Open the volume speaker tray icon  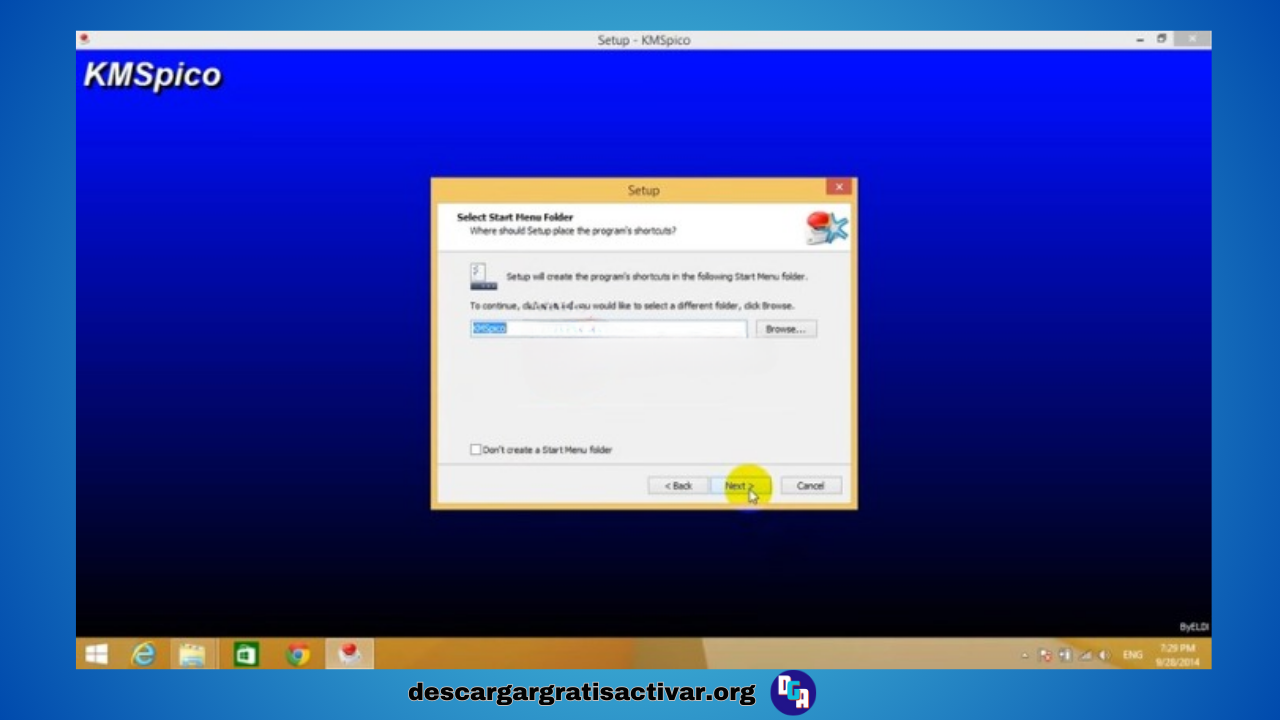1105,655
